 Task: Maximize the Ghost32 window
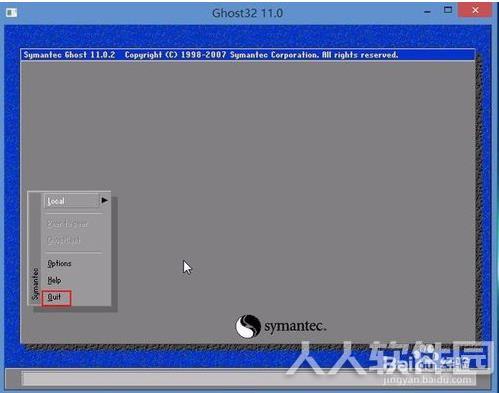click(448, 10)
